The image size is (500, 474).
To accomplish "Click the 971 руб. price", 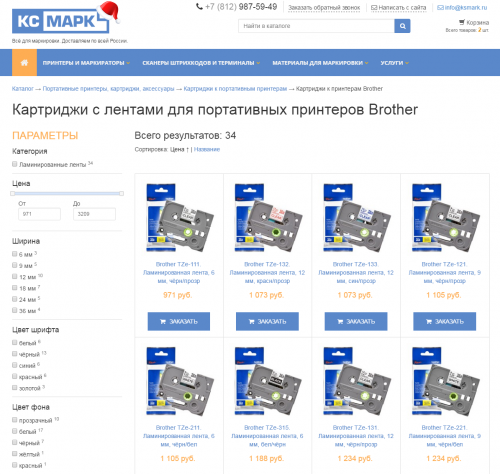I will point(178,295).
